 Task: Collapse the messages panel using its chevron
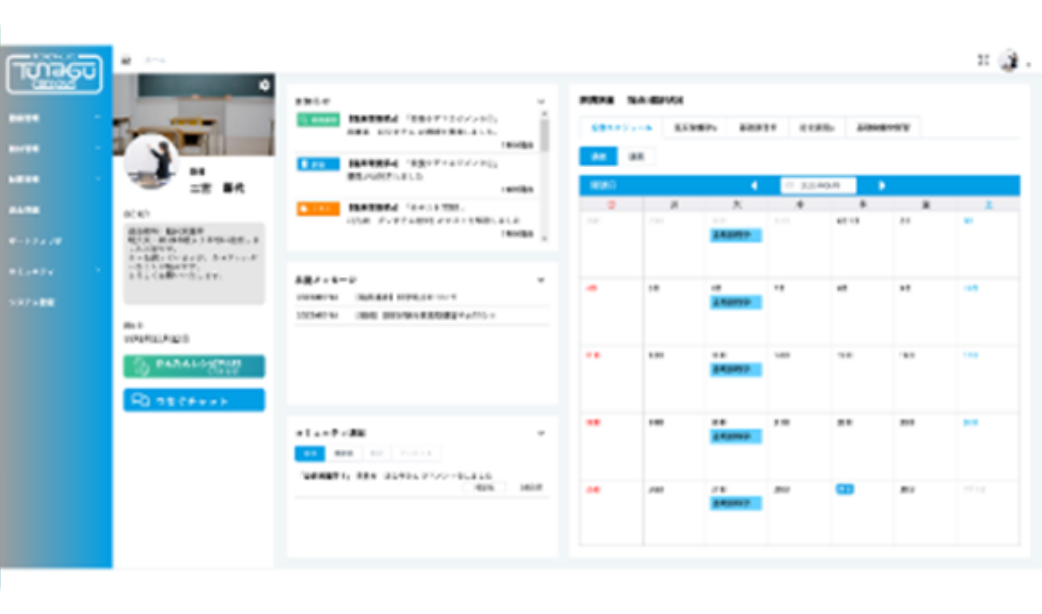coord(542,280)
